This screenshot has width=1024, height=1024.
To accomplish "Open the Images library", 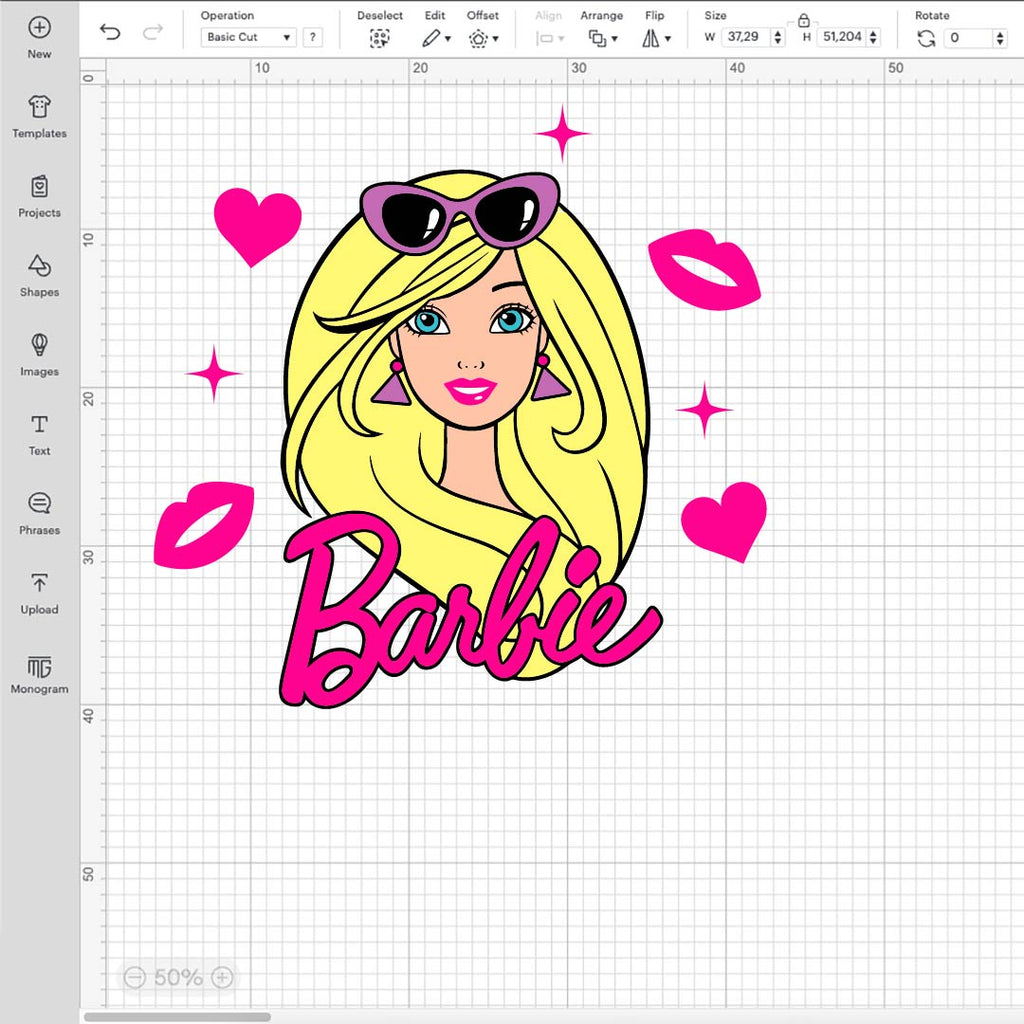I will click(39, 351).
